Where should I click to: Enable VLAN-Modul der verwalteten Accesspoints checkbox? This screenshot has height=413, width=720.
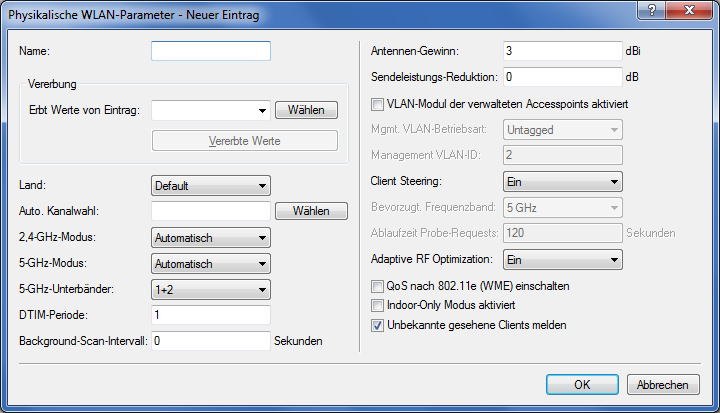point(377,103)
